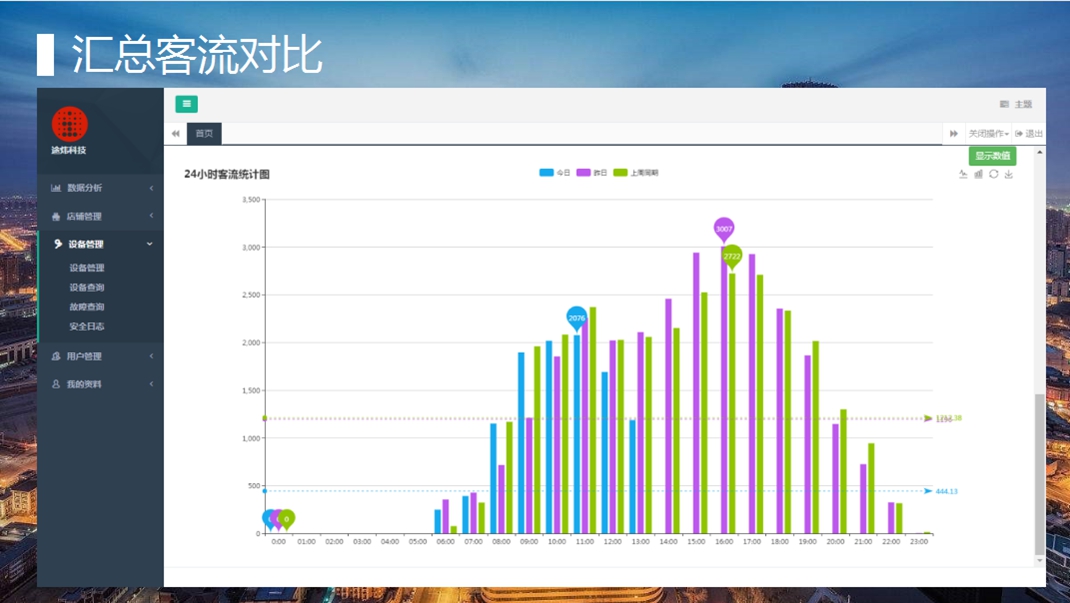Click the green 20:00 bar
The image size is (1070, 603).
(x=843, y=471)
